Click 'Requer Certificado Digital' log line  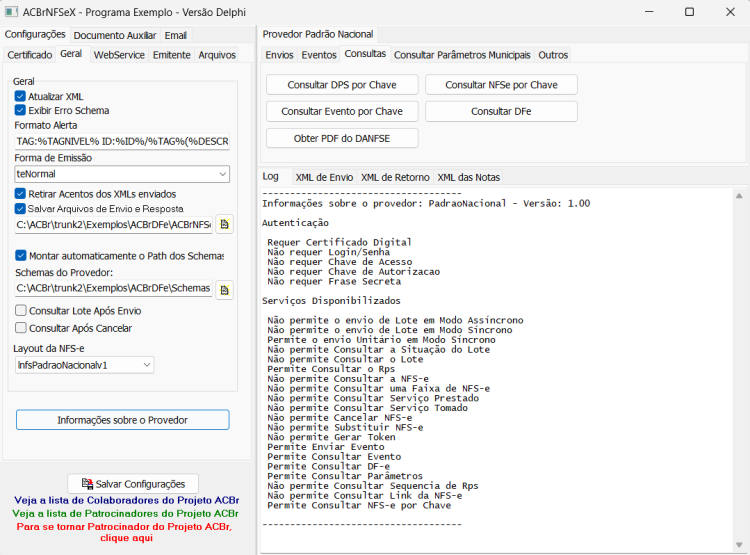point(339,242)
